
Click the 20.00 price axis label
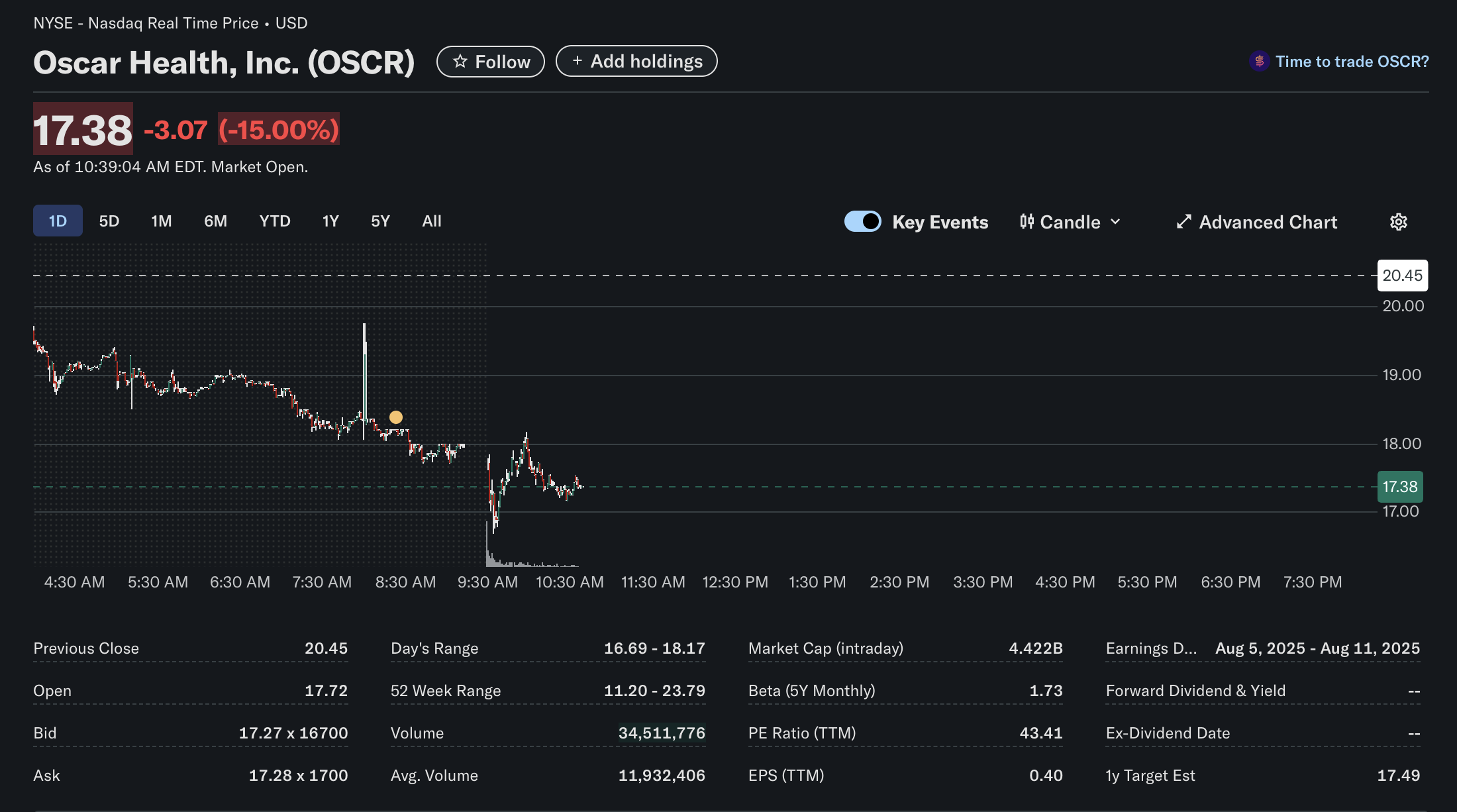(1403, 306)
